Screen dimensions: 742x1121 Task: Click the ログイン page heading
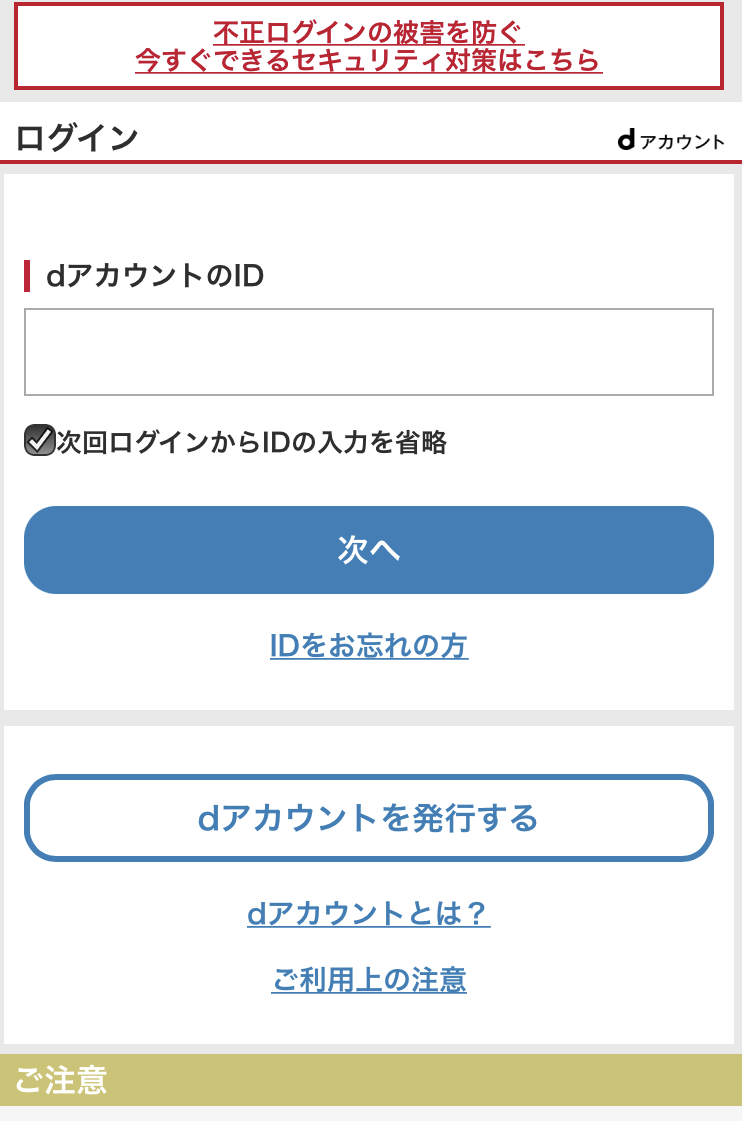77,138
